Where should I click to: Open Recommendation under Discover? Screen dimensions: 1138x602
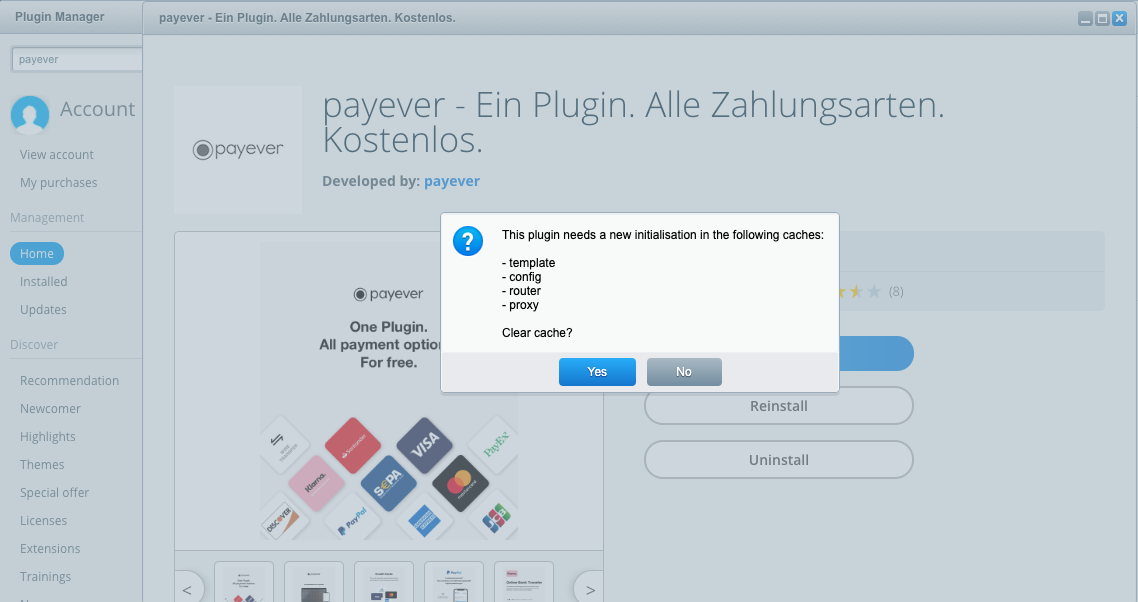pyautogui.click(x=69, y=381)
